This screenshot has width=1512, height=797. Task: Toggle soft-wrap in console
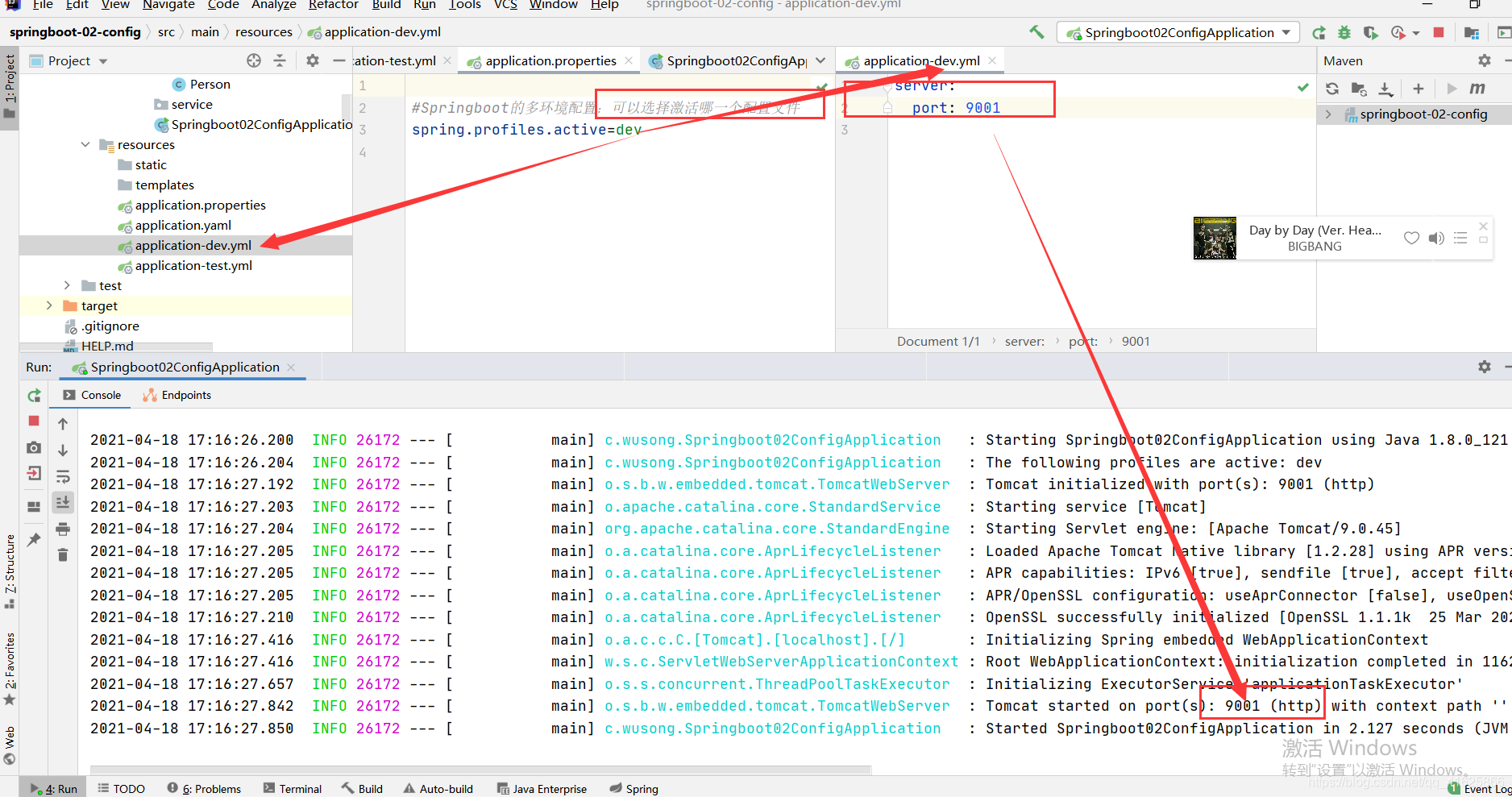pyautogui.click(x=63, y=476)
